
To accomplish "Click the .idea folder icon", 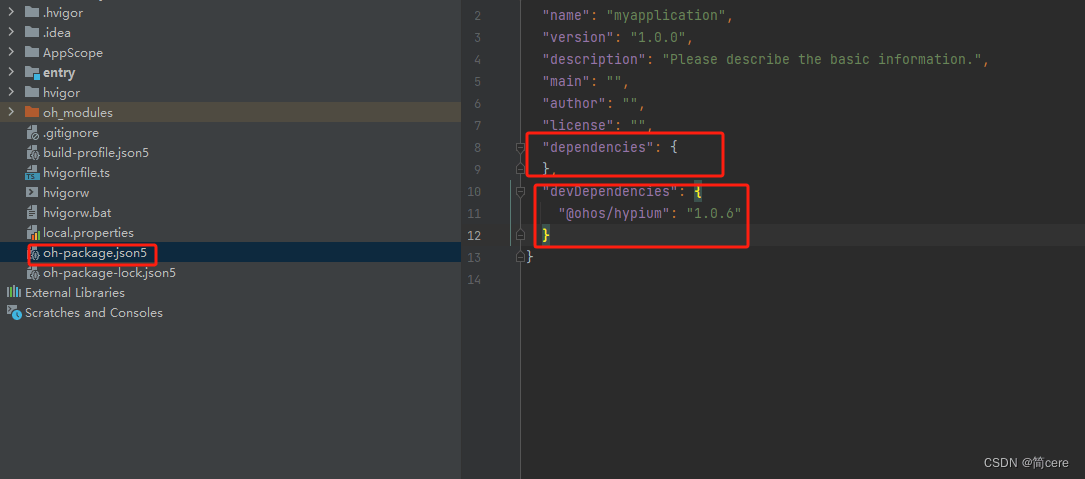I will tap(32, 32).
